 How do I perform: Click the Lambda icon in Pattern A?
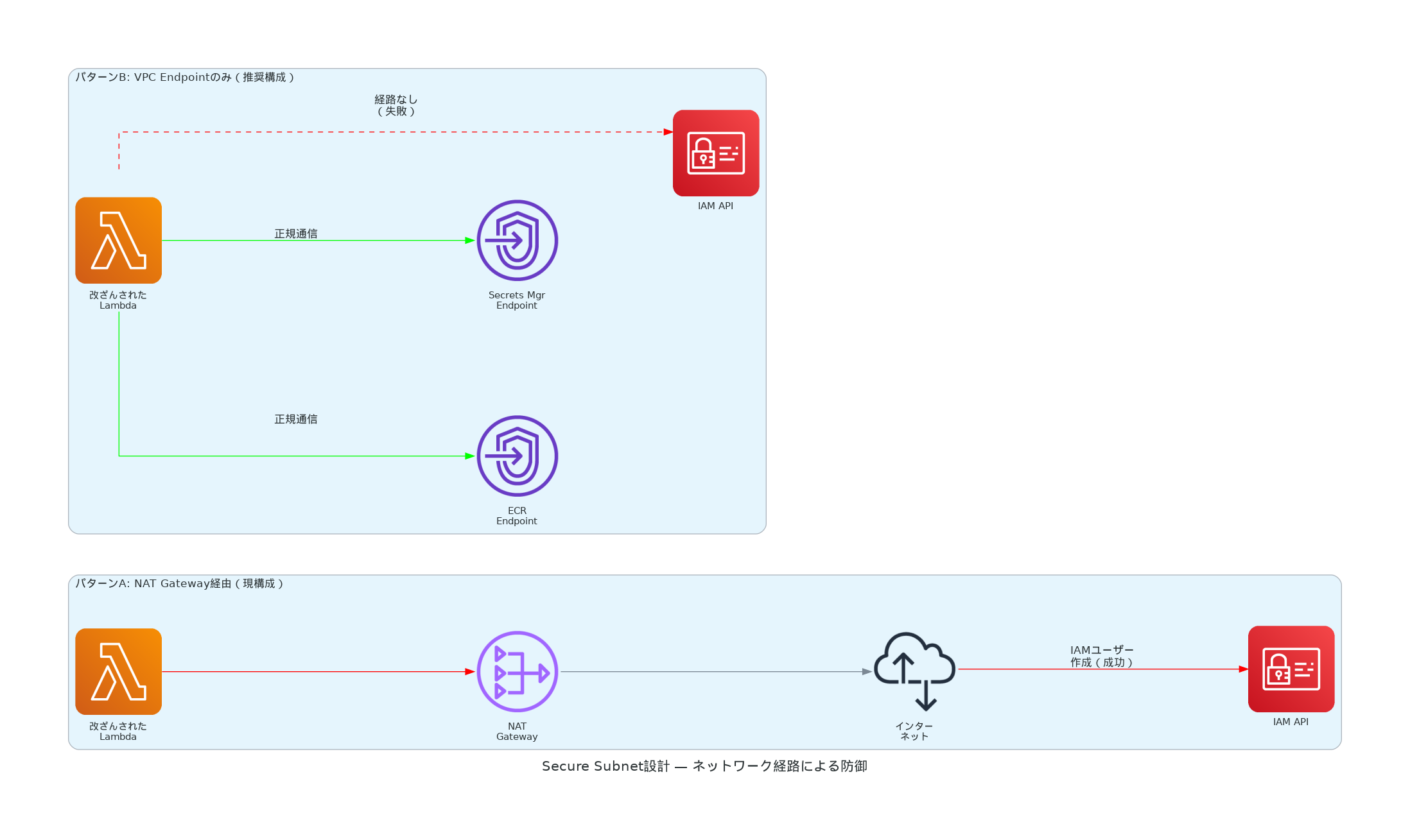[118, 671]
